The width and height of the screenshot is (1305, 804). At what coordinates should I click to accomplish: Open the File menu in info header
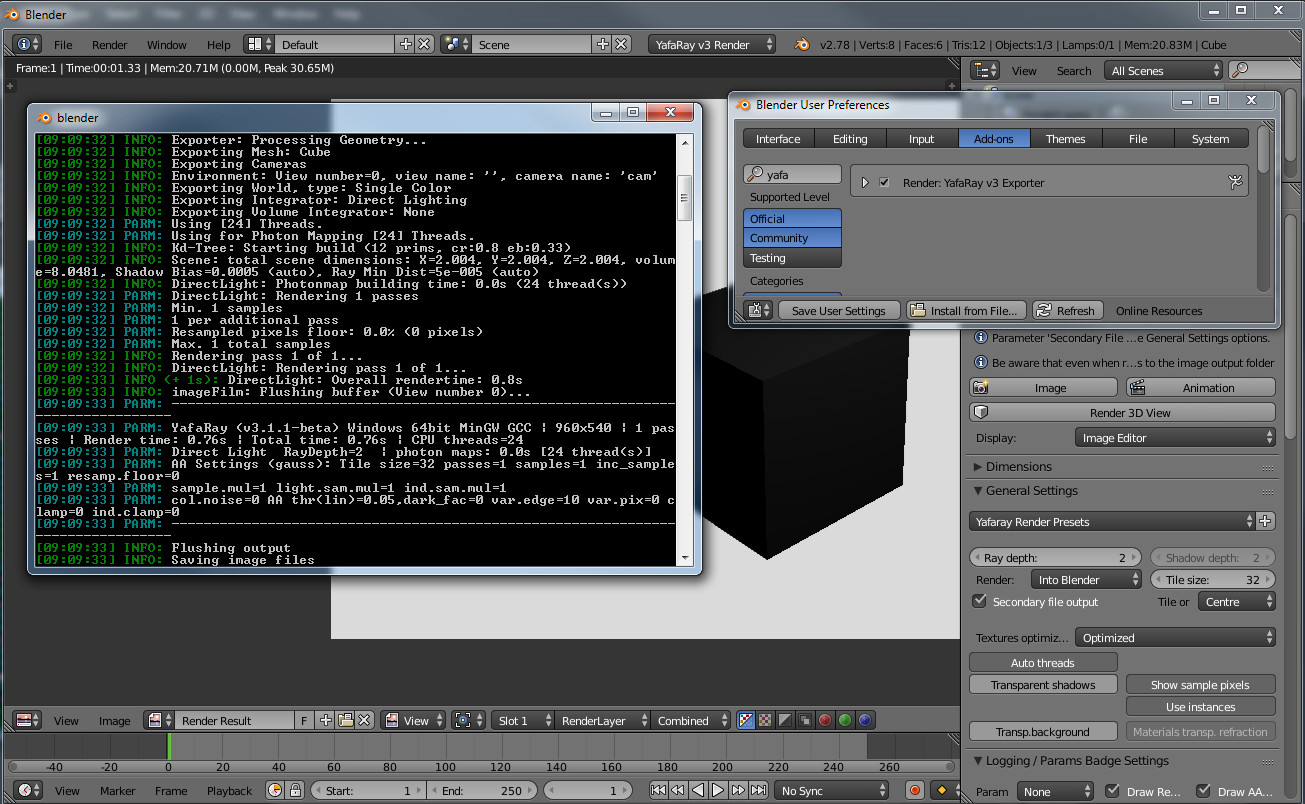[63, 44]
